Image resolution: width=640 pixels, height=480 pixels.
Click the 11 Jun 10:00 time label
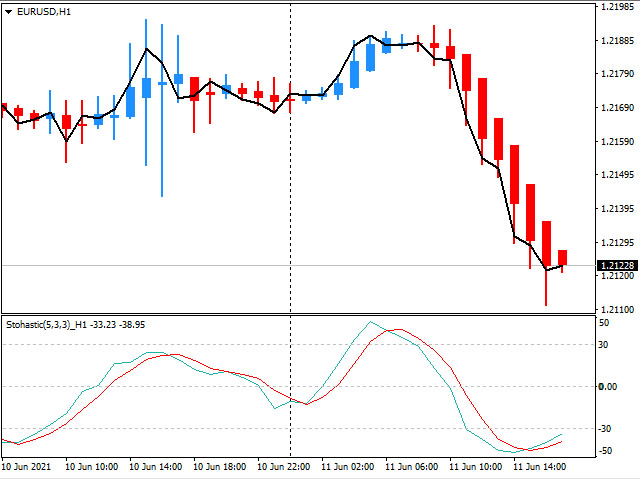tap(476, 467)
